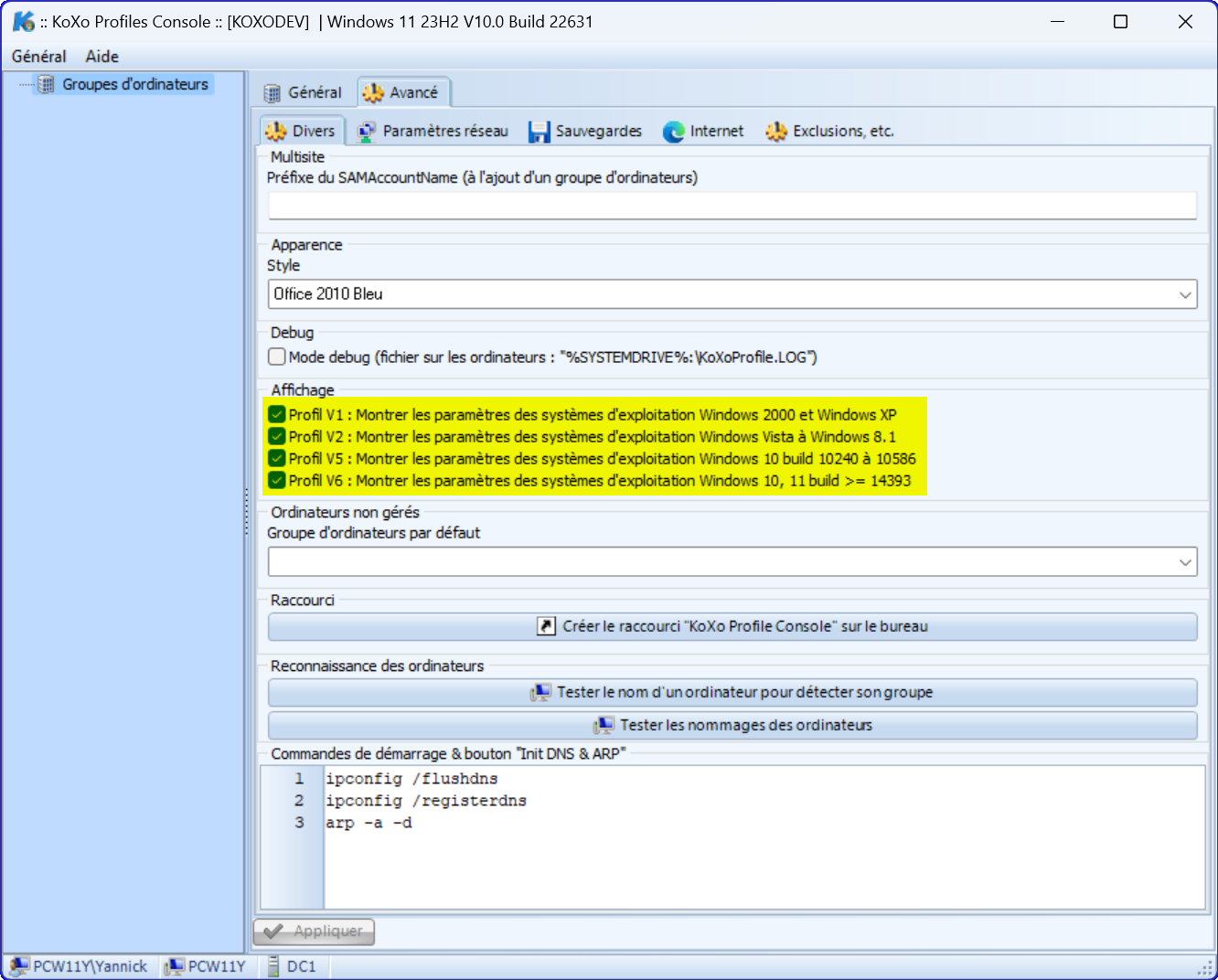
Task: Click the server icon beside DC1
Action: coord(273,966)
